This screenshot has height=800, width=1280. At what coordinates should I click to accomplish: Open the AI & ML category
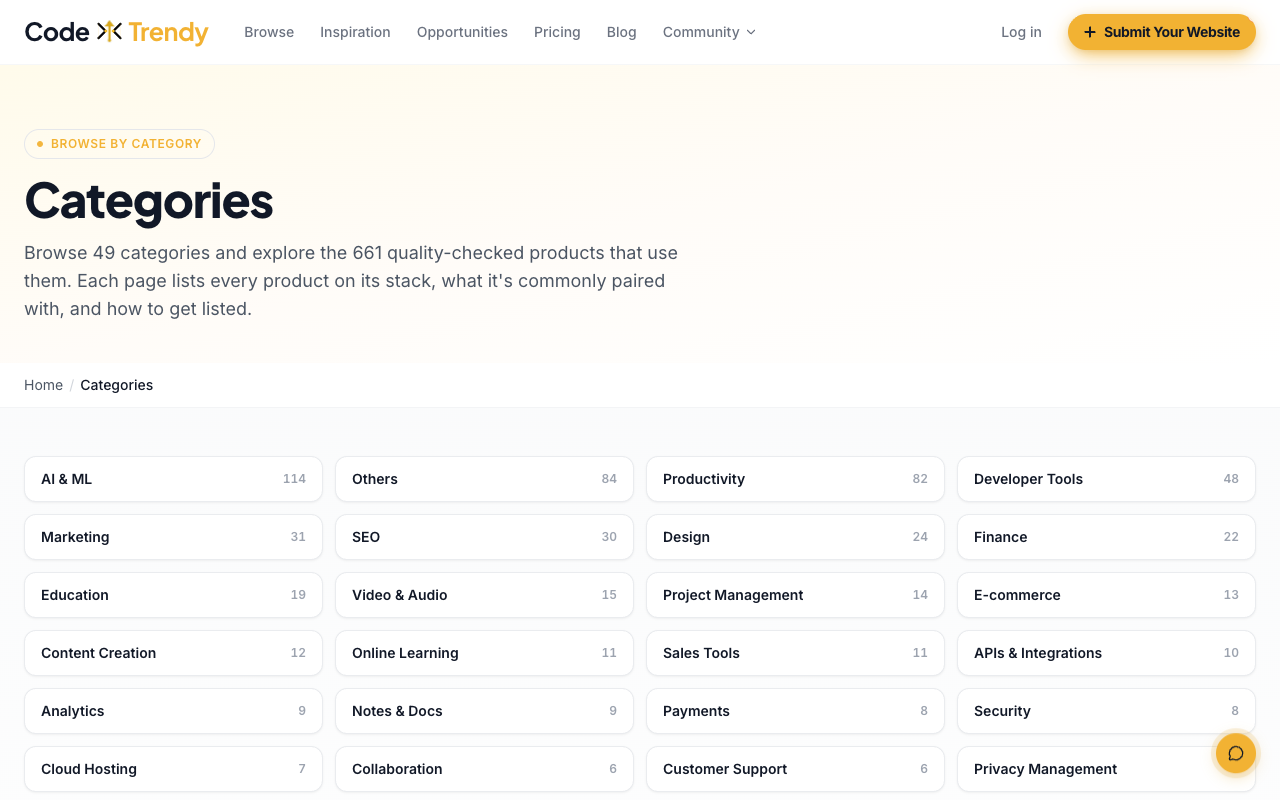point(173,479)
